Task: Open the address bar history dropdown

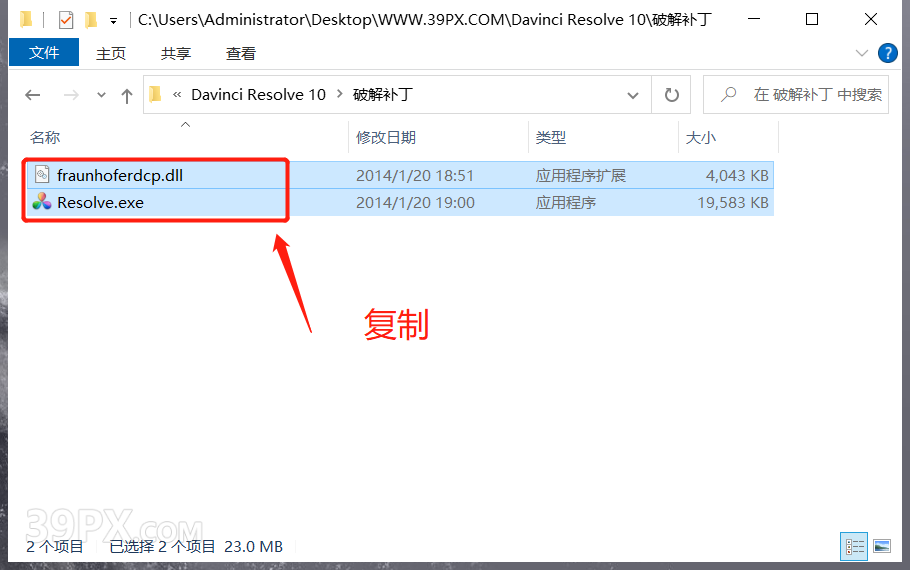Action: pyautogui.click(x=633, y=95)
